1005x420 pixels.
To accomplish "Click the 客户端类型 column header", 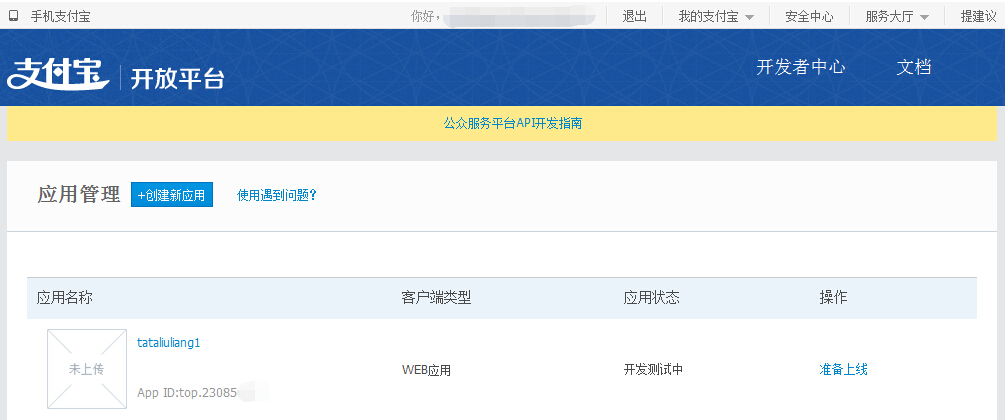I will coord(436,298).
